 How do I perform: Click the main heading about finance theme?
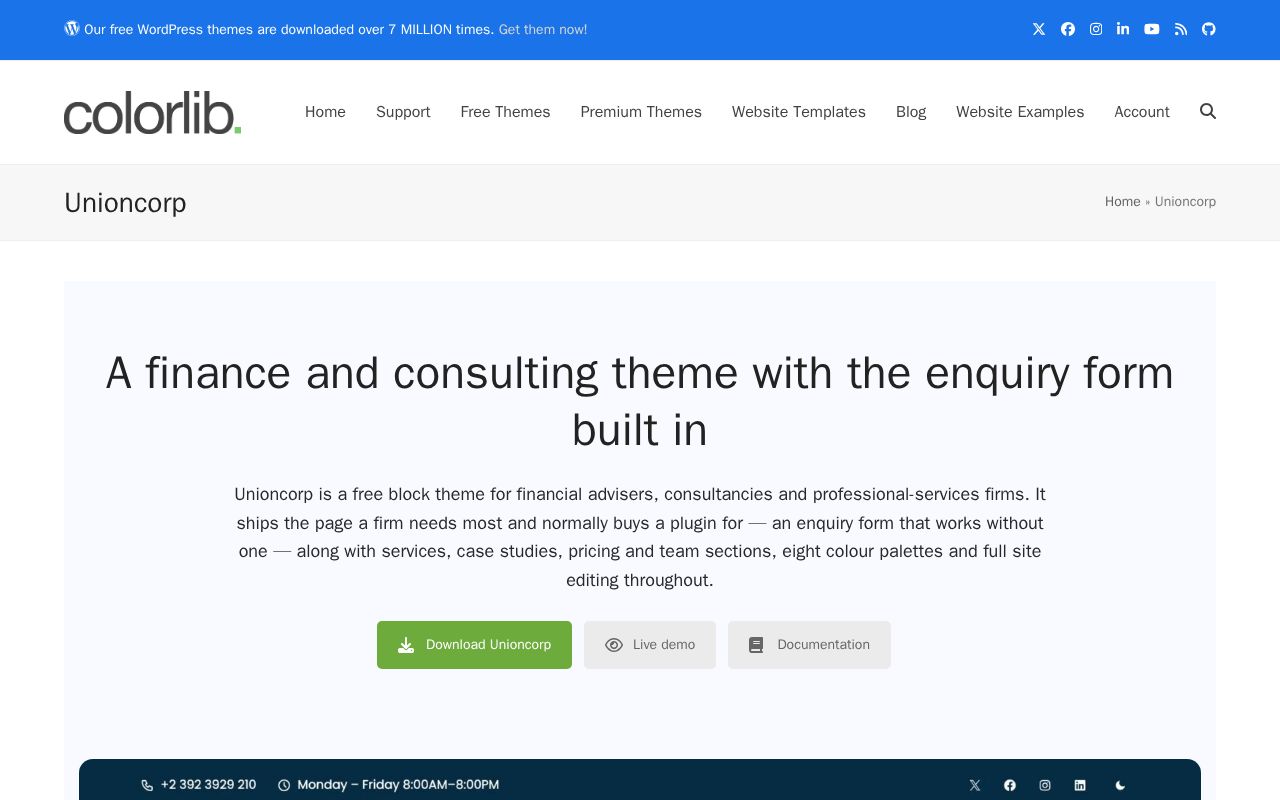click(x=640, y=402)
